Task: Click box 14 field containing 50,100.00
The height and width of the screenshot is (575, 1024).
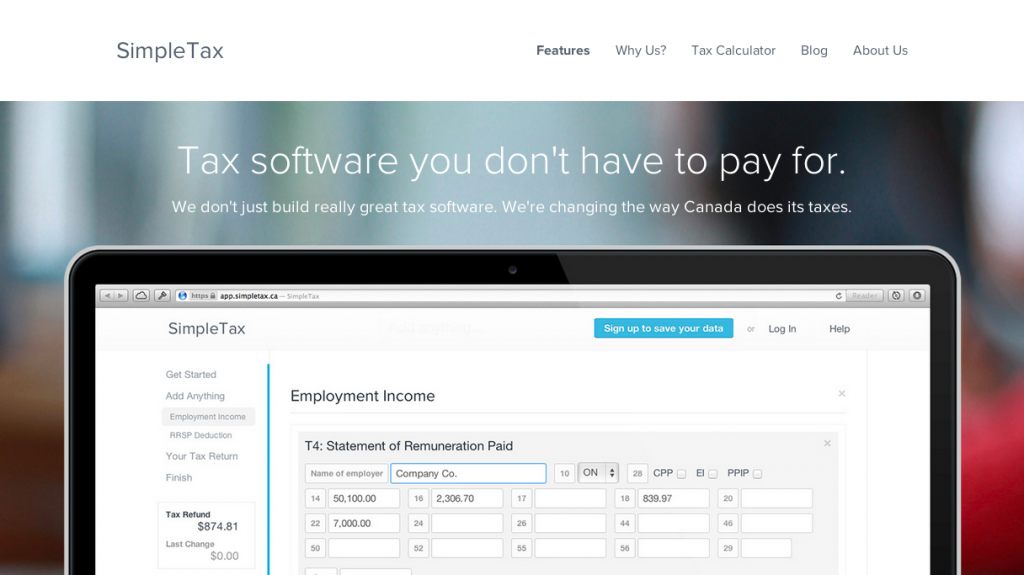Action: pyautogui.click(x=363, y=498)
